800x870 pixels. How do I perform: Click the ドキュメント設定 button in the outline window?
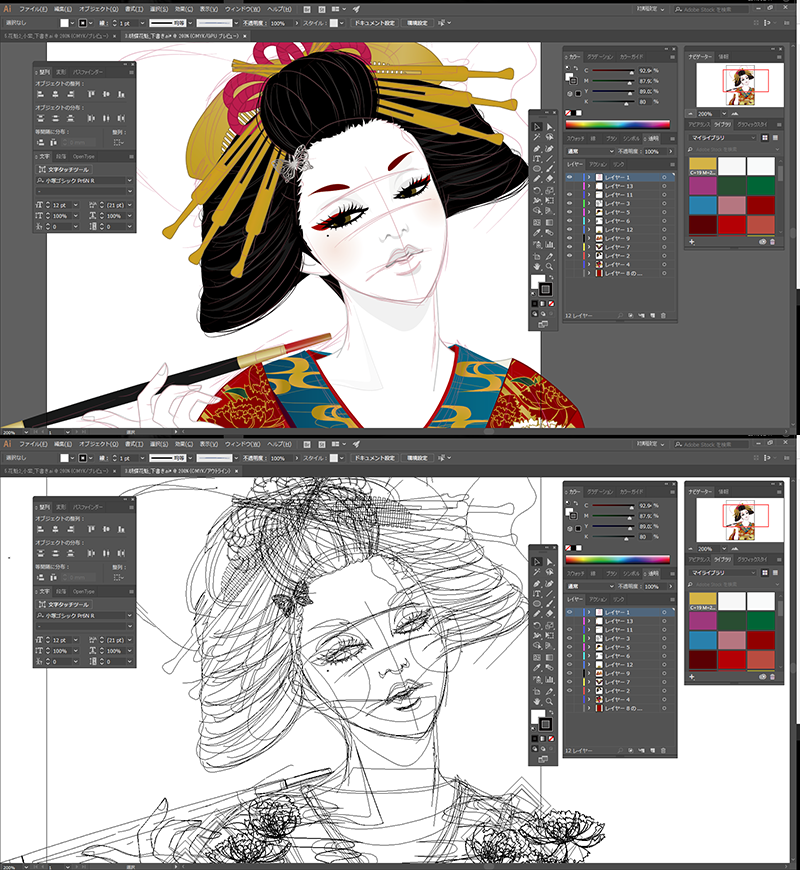(374, 458)
